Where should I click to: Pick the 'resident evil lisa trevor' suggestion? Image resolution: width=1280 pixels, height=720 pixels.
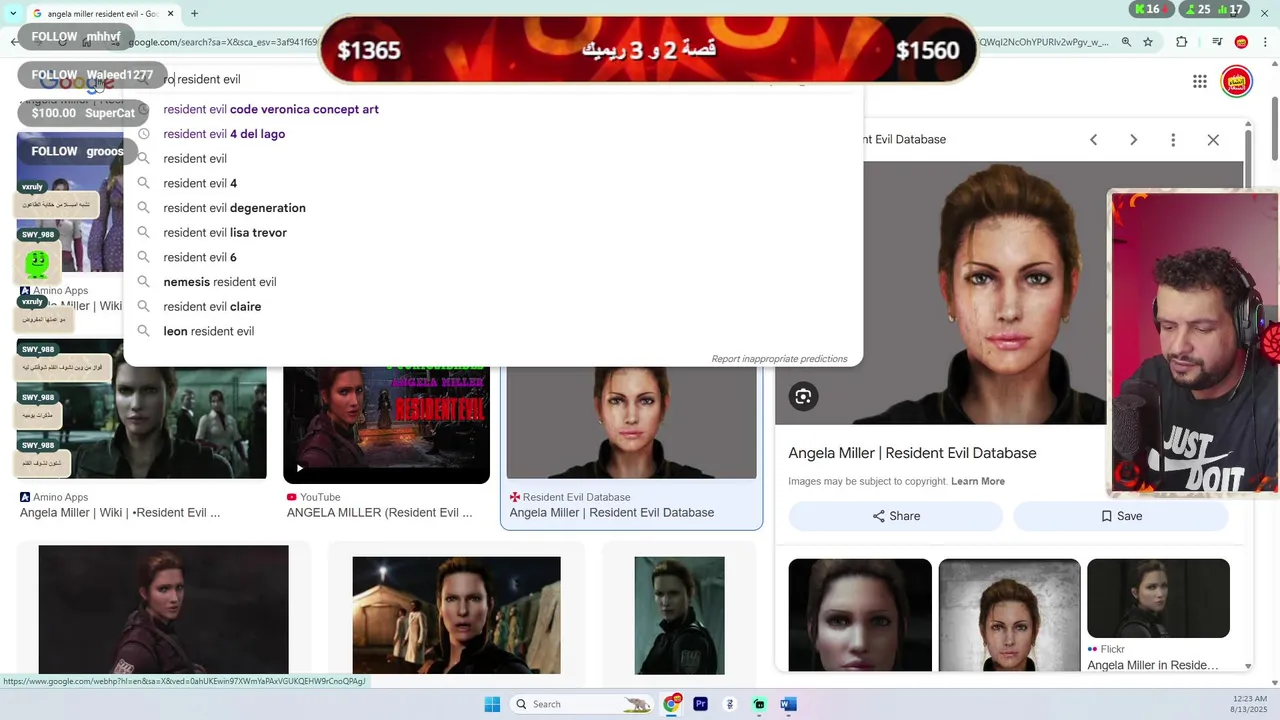pos(225,232)
